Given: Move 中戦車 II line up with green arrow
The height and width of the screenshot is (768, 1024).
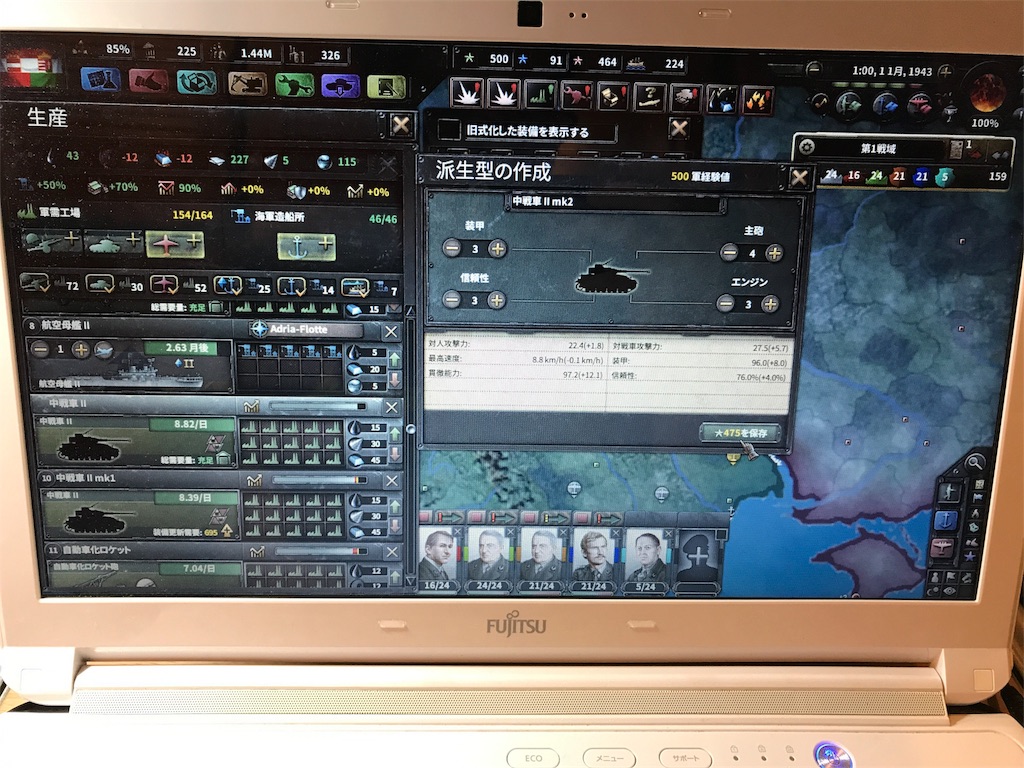Looking at the screenshot, I should (394, 433).
